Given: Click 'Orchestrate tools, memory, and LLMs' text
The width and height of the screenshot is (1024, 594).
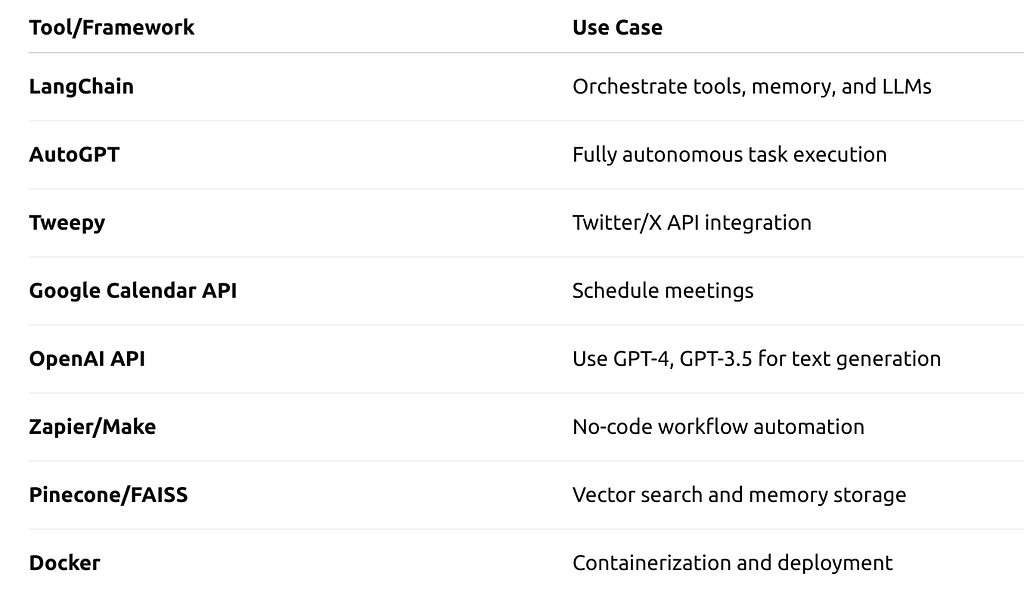Looking at the screenshot, I should (x=752, y=87).
